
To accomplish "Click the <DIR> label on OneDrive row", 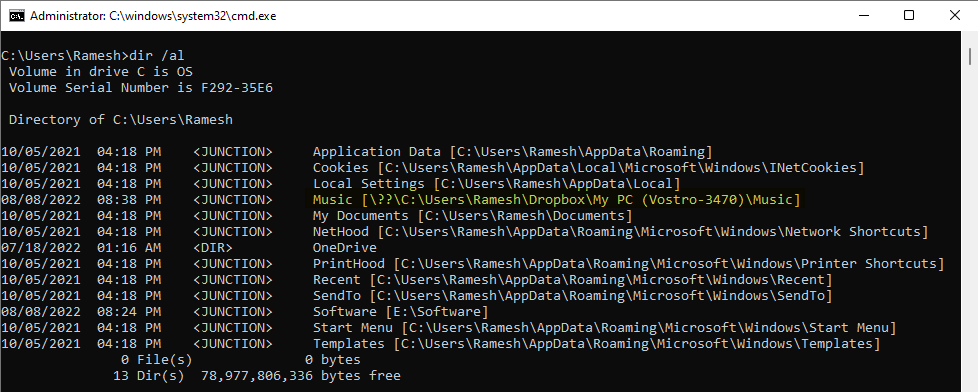I will [x=213, y=248].
